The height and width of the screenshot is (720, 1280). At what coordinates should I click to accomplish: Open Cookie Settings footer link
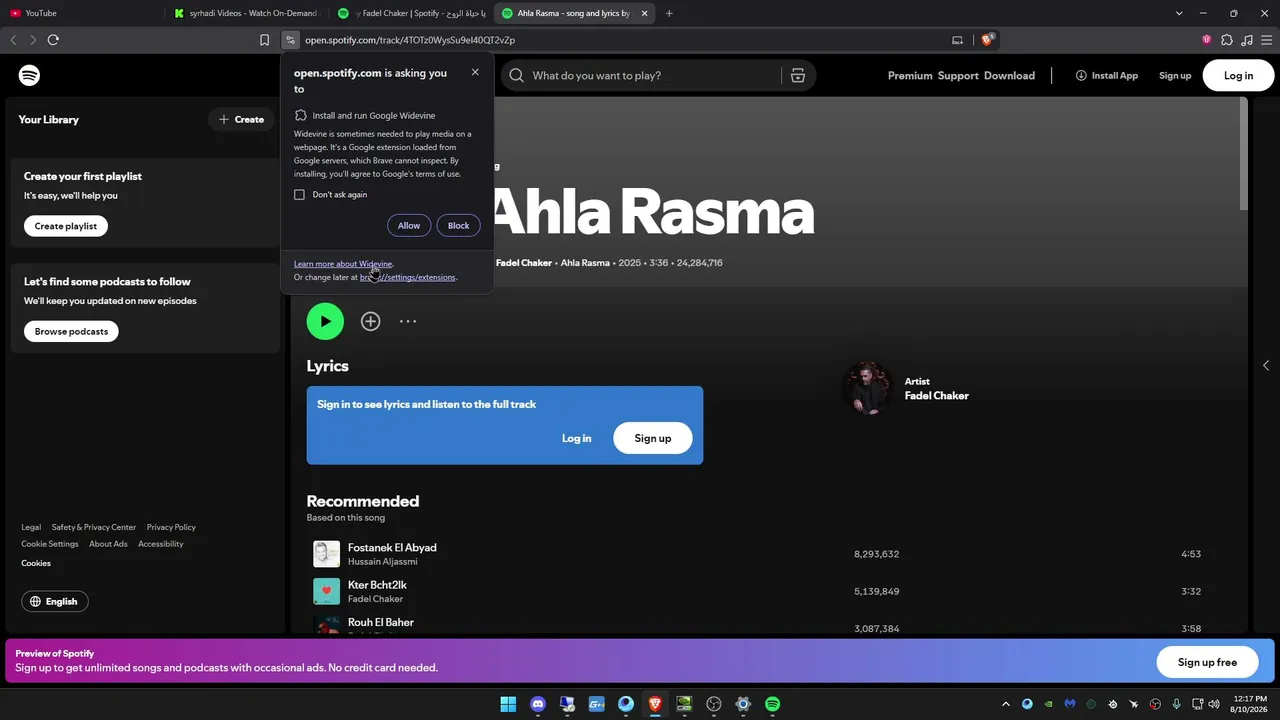[50, 544]
